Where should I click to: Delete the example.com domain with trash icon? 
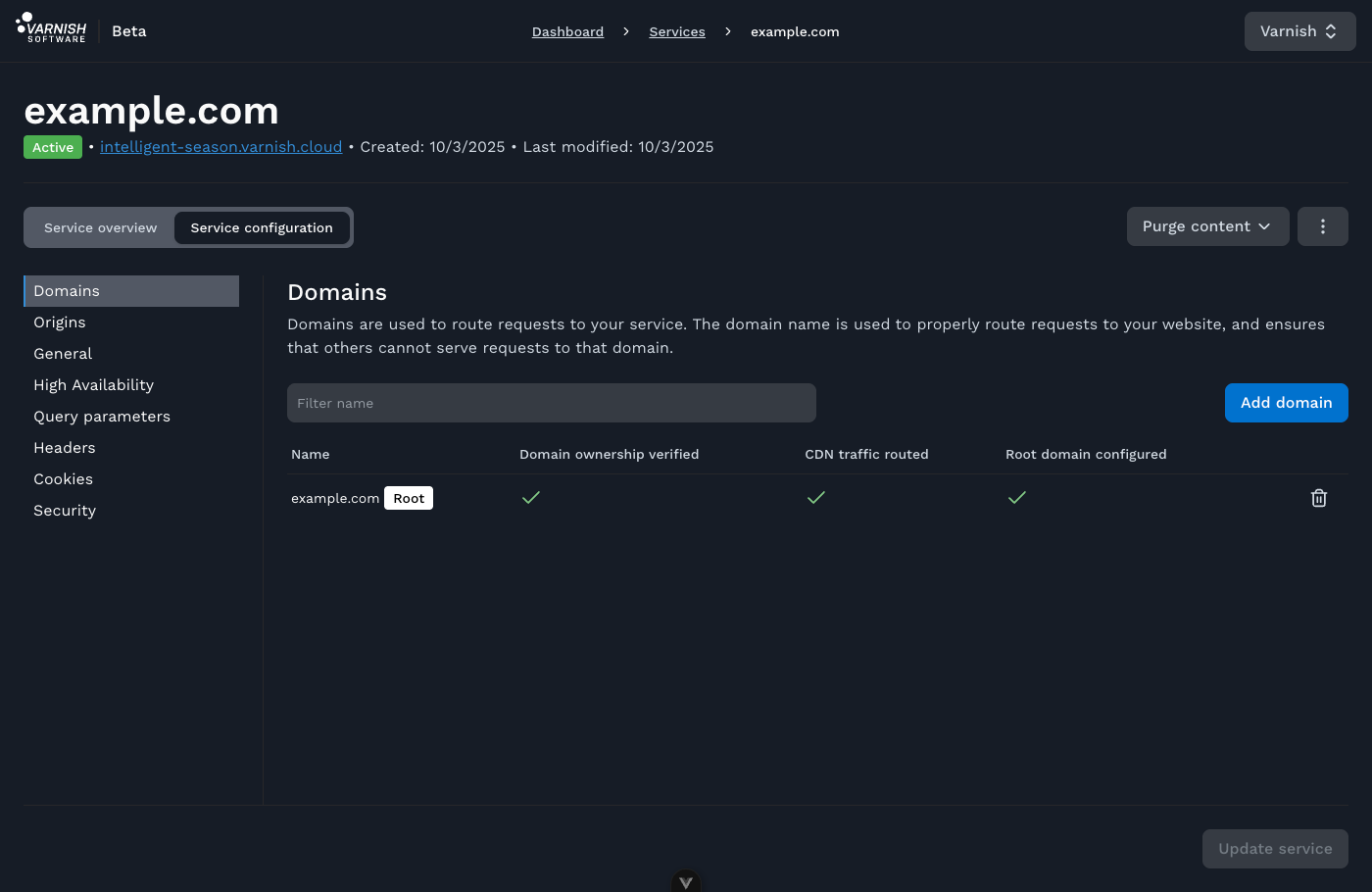1318,498
